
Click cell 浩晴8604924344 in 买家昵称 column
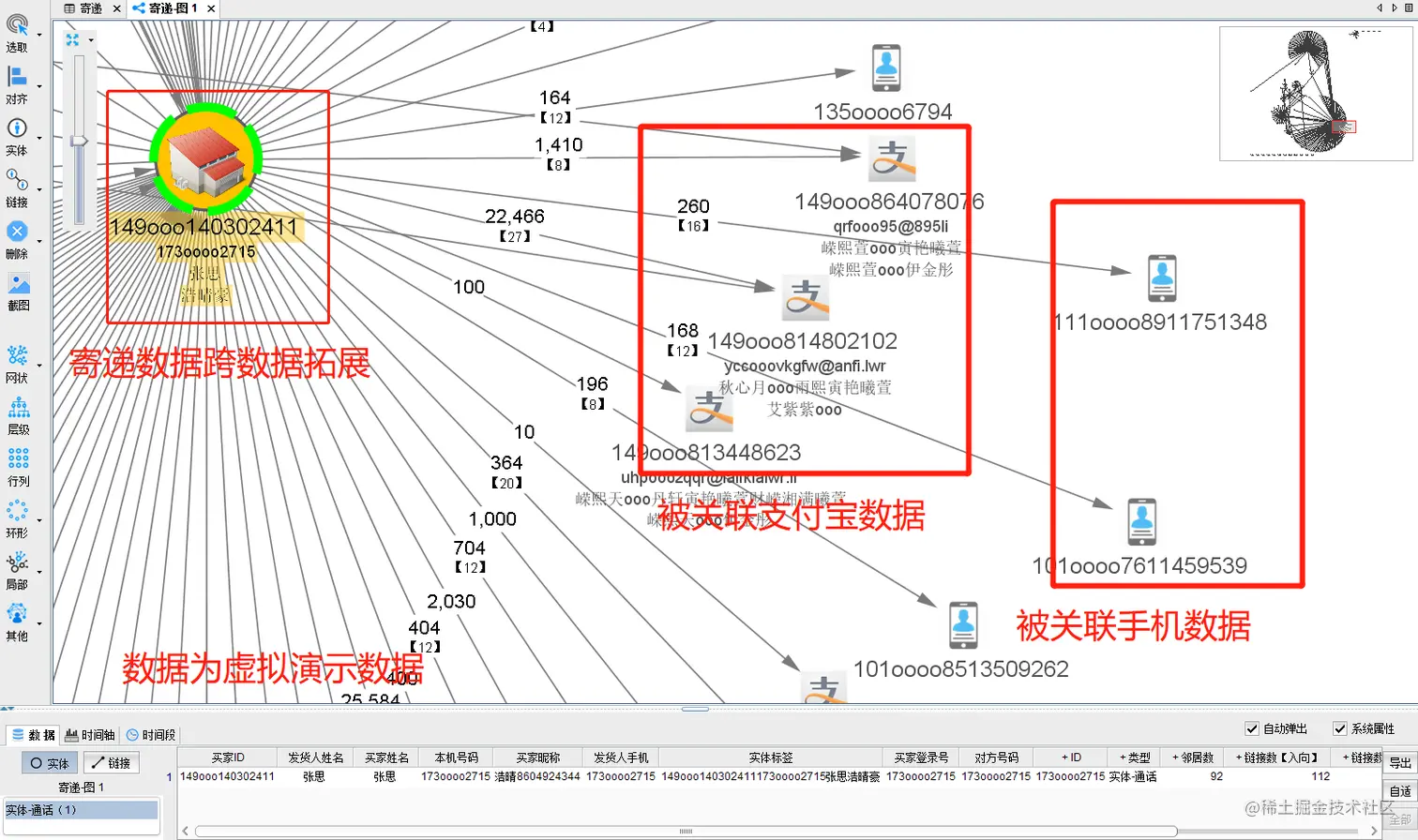pyautogui.click(x=537, y=776)
